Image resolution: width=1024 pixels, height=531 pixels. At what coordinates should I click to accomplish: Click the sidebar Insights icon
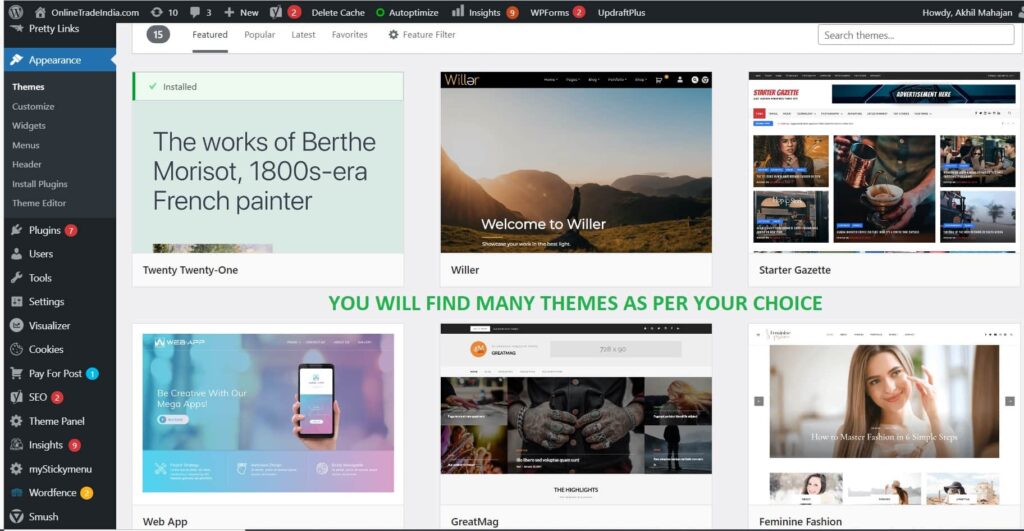click(x=16, y=445)
